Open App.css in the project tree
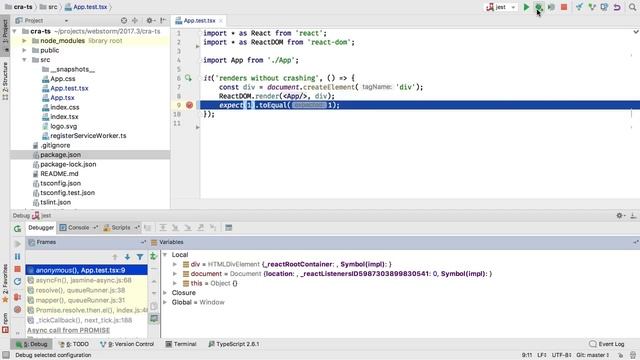Screen dimensions: 640x360 (58, 79)
